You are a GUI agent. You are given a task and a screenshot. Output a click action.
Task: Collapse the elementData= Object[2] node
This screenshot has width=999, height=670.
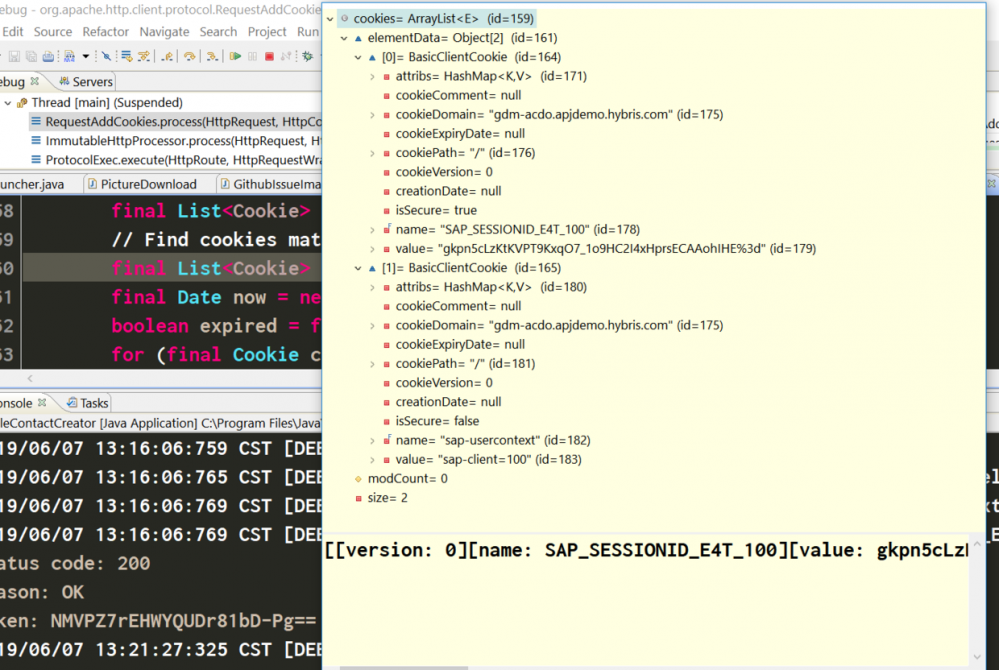tap(344, 38)
